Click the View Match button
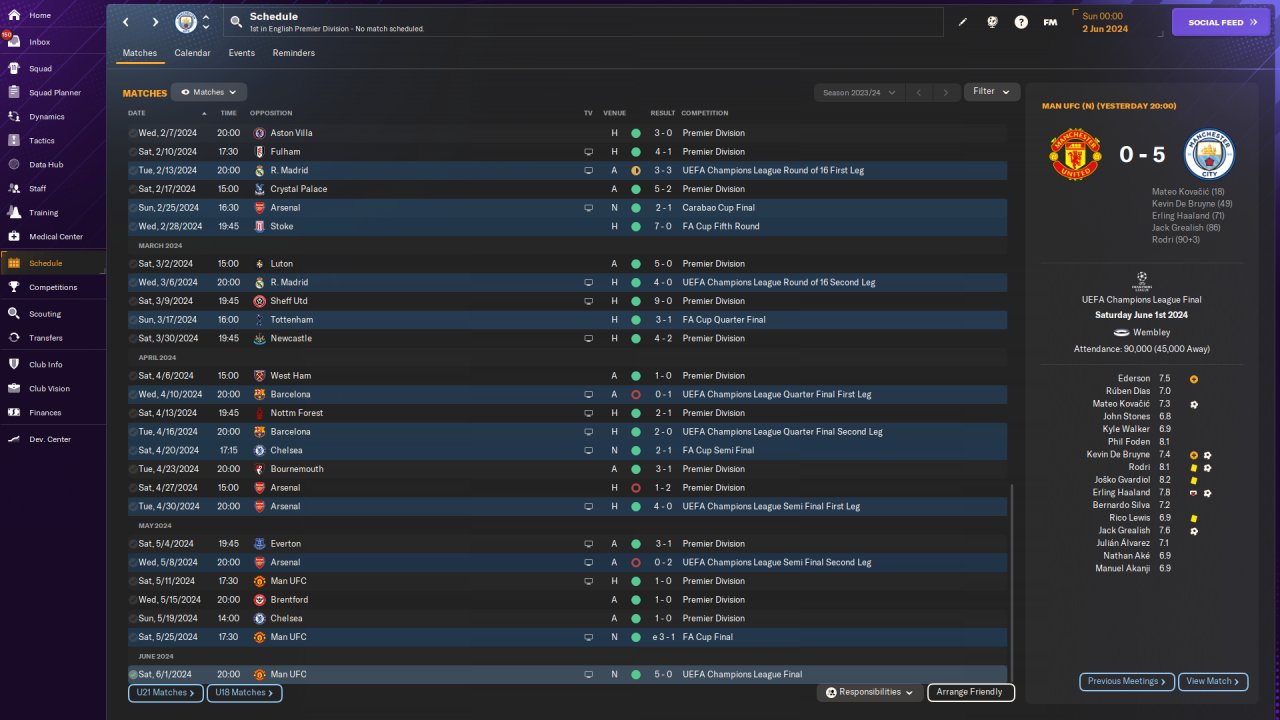 pos(1213,681)
